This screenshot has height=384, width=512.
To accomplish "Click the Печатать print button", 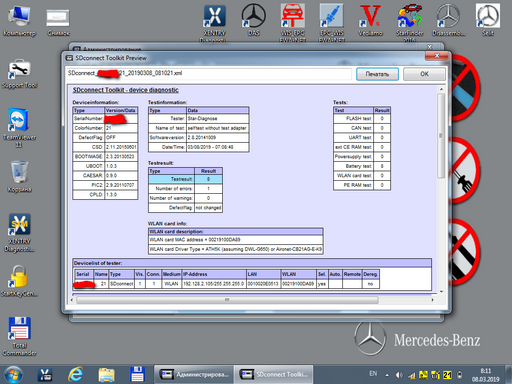I will [x=377, y=74].
